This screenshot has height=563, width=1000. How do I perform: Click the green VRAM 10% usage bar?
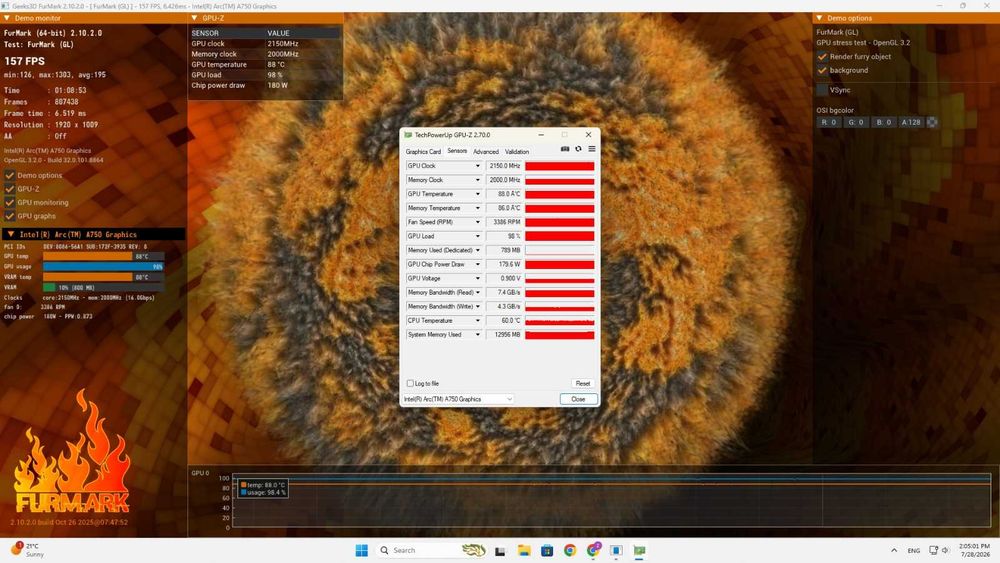[49, 287]
